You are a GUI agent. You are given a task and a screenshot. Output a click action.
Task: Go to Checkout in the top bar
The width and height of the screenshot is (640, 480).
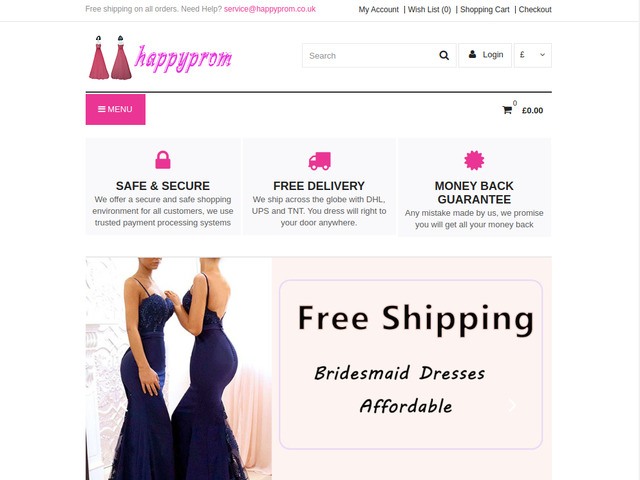535,9
